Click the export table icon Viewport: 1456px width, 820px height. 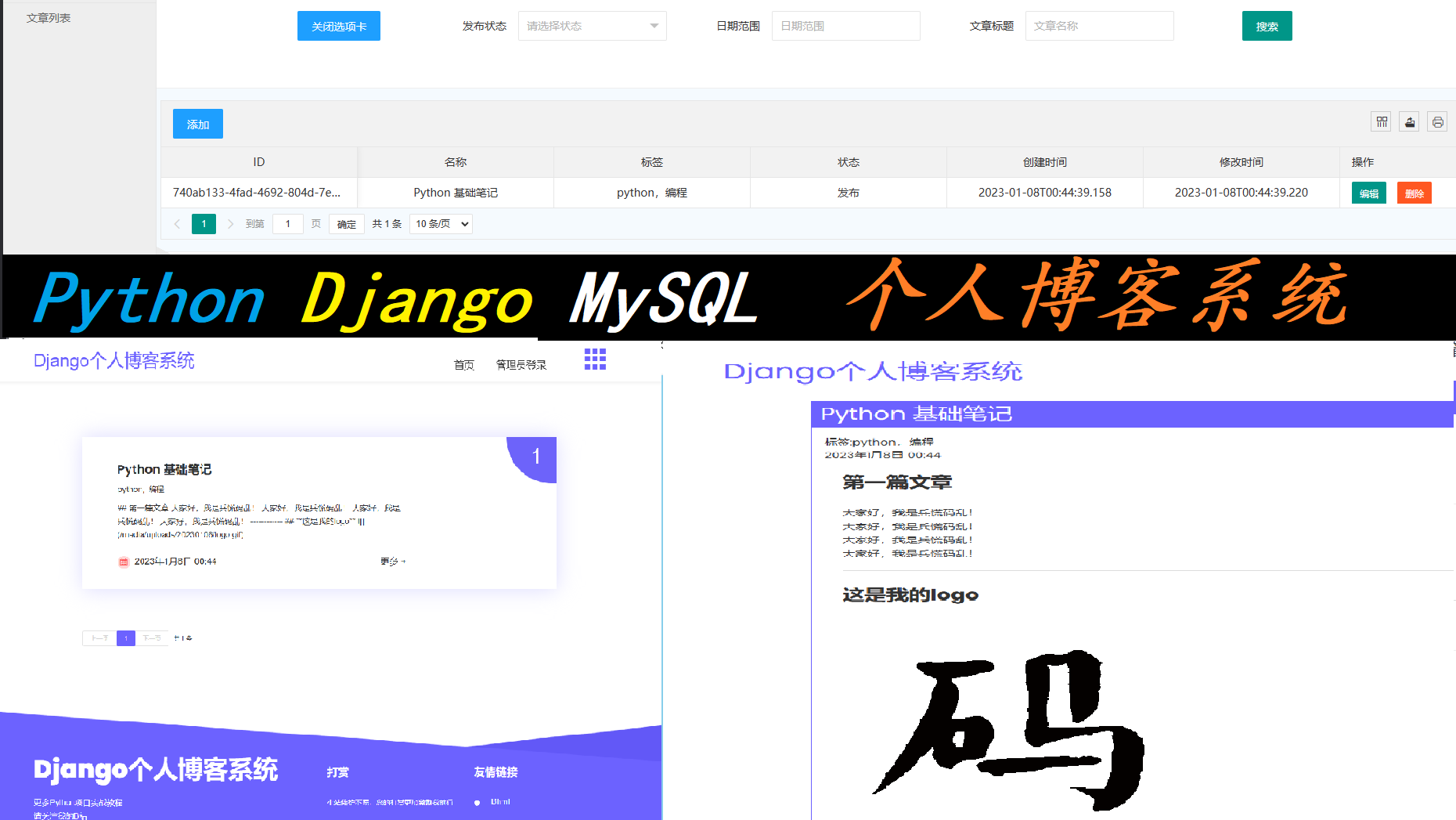pos(1410,122)
